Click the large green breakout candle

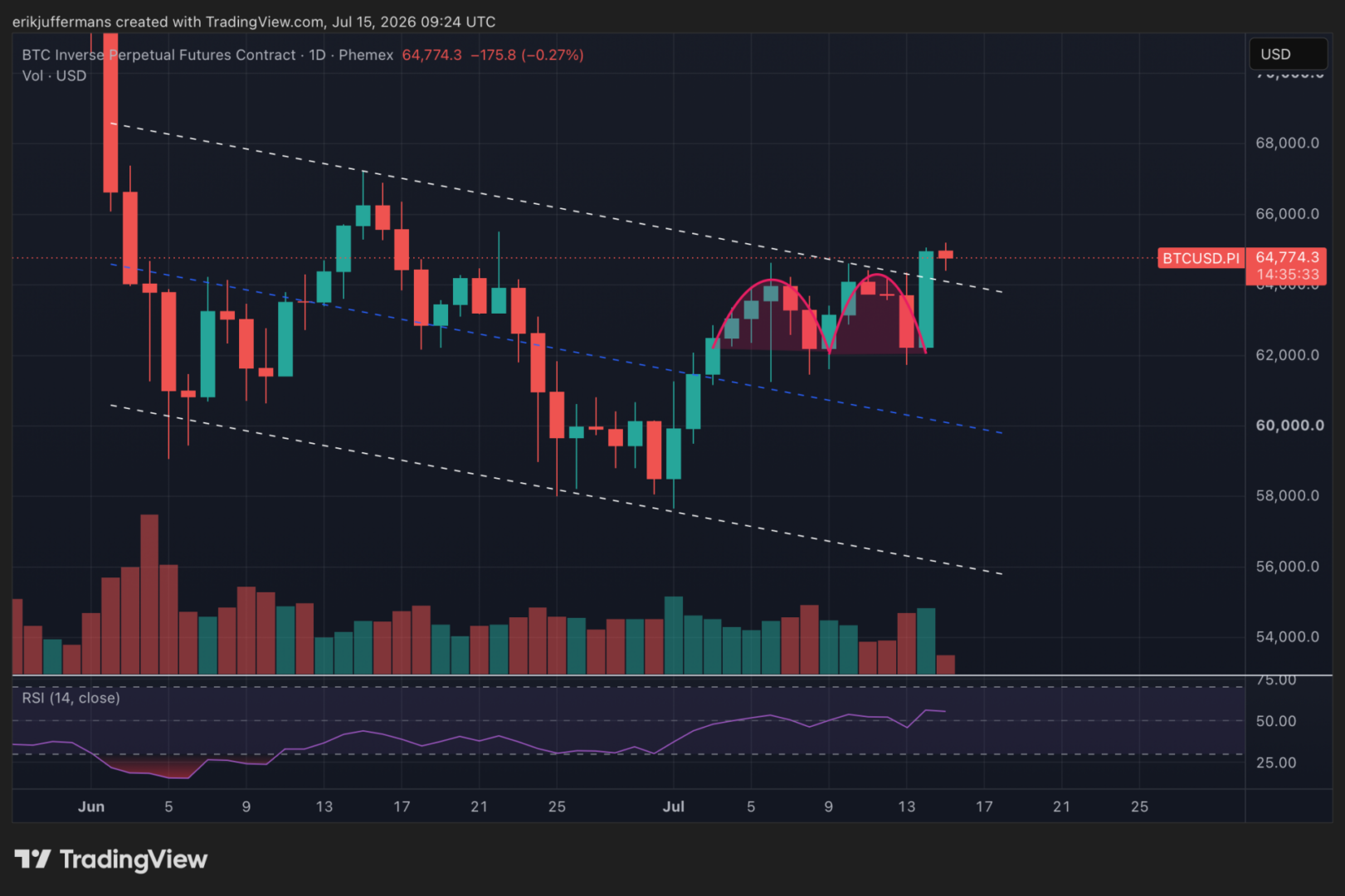[x=926, y=299]
